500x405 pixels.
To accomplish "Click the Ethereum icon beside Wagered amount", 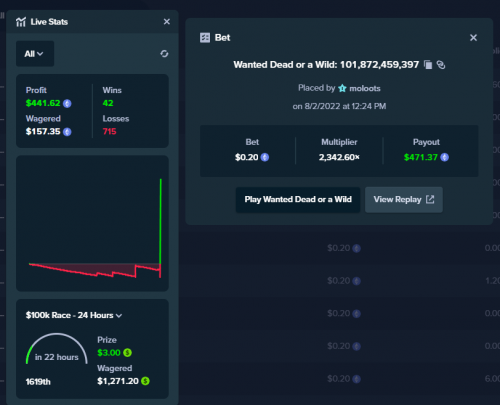I will pyautogui.click(x=67, y=132).
